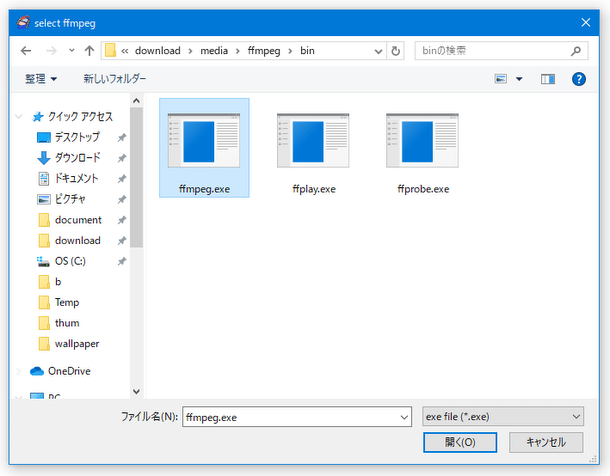Image resolution: width=610 pixels, height=476 pixels.
Task: Create a folder with 新しいフォルダー
Action: point(115,79)
